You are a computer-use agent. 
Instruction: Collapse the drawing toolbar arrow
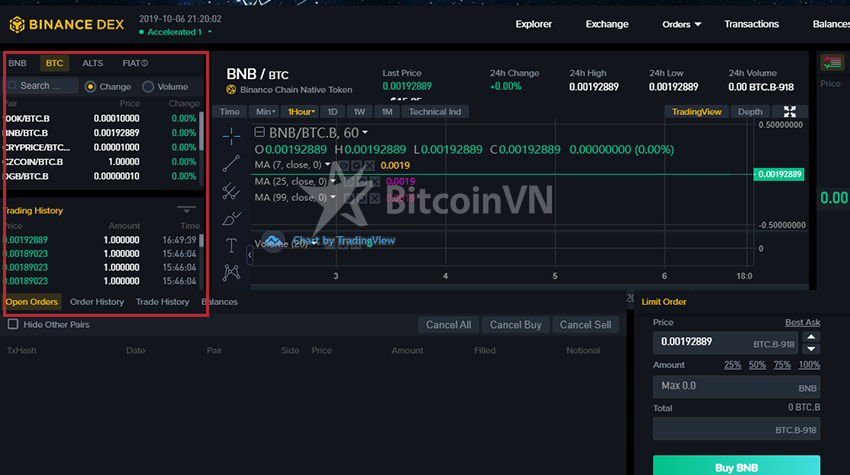tap(249, 255)
